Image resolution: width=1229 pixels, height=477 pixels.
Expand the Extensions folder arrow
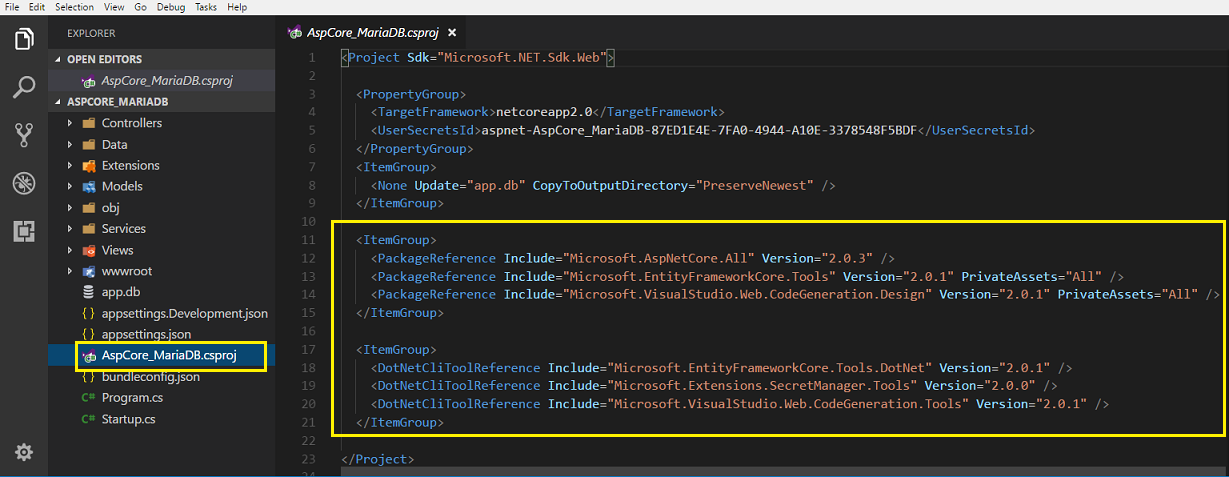[69, 165]
